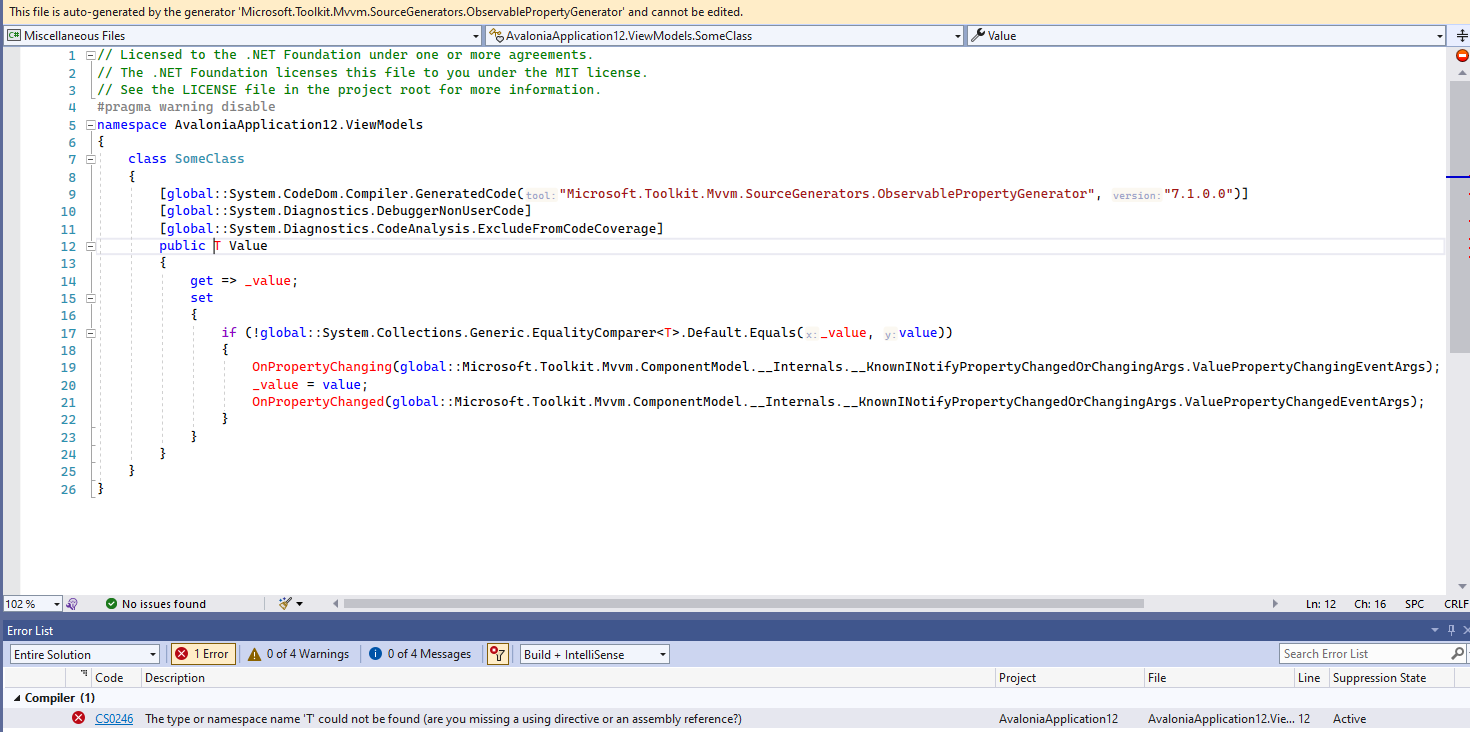
Task: Collapse the Compiler (1) group
Action: pyautogui.click(x=17, y=698)
